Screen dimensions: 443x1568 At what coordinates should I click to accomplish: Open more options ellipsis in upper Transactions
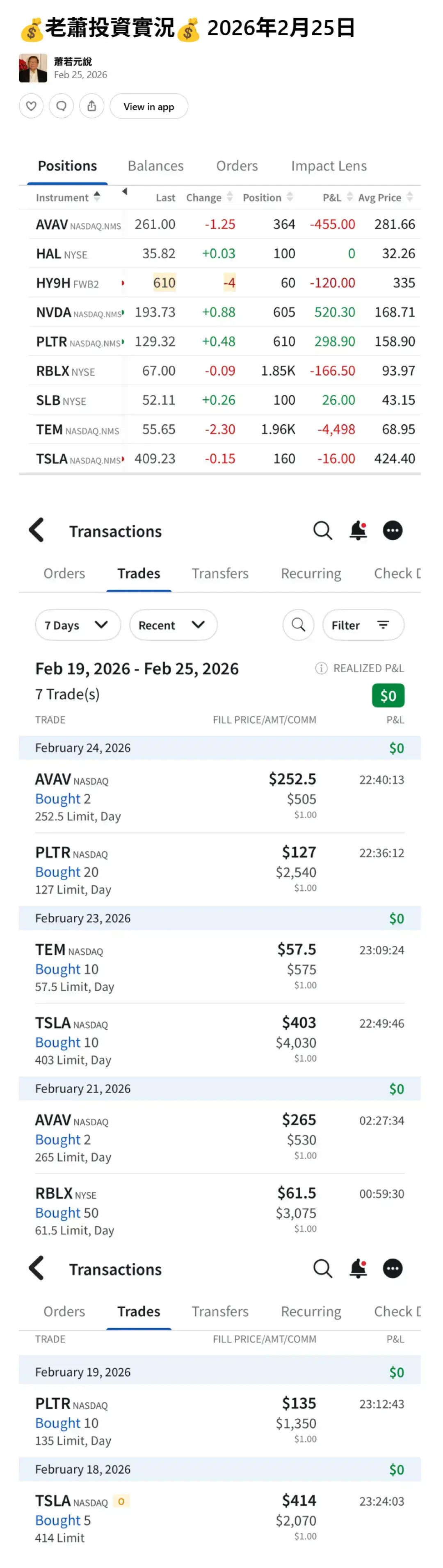tap(393, 531)
